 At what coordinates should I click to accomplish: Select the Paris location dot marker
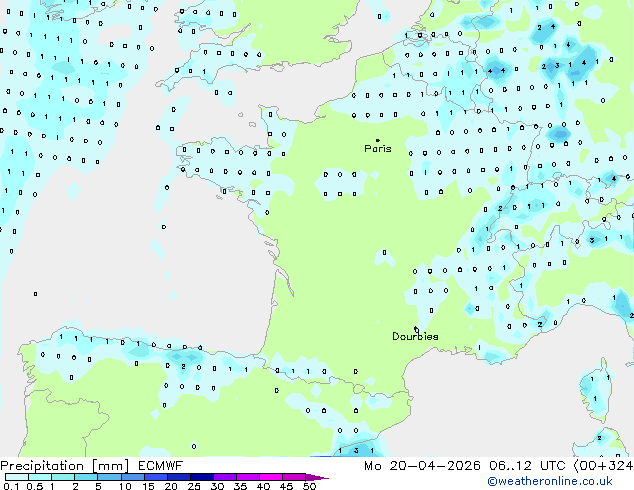click(x=378, y=140)
